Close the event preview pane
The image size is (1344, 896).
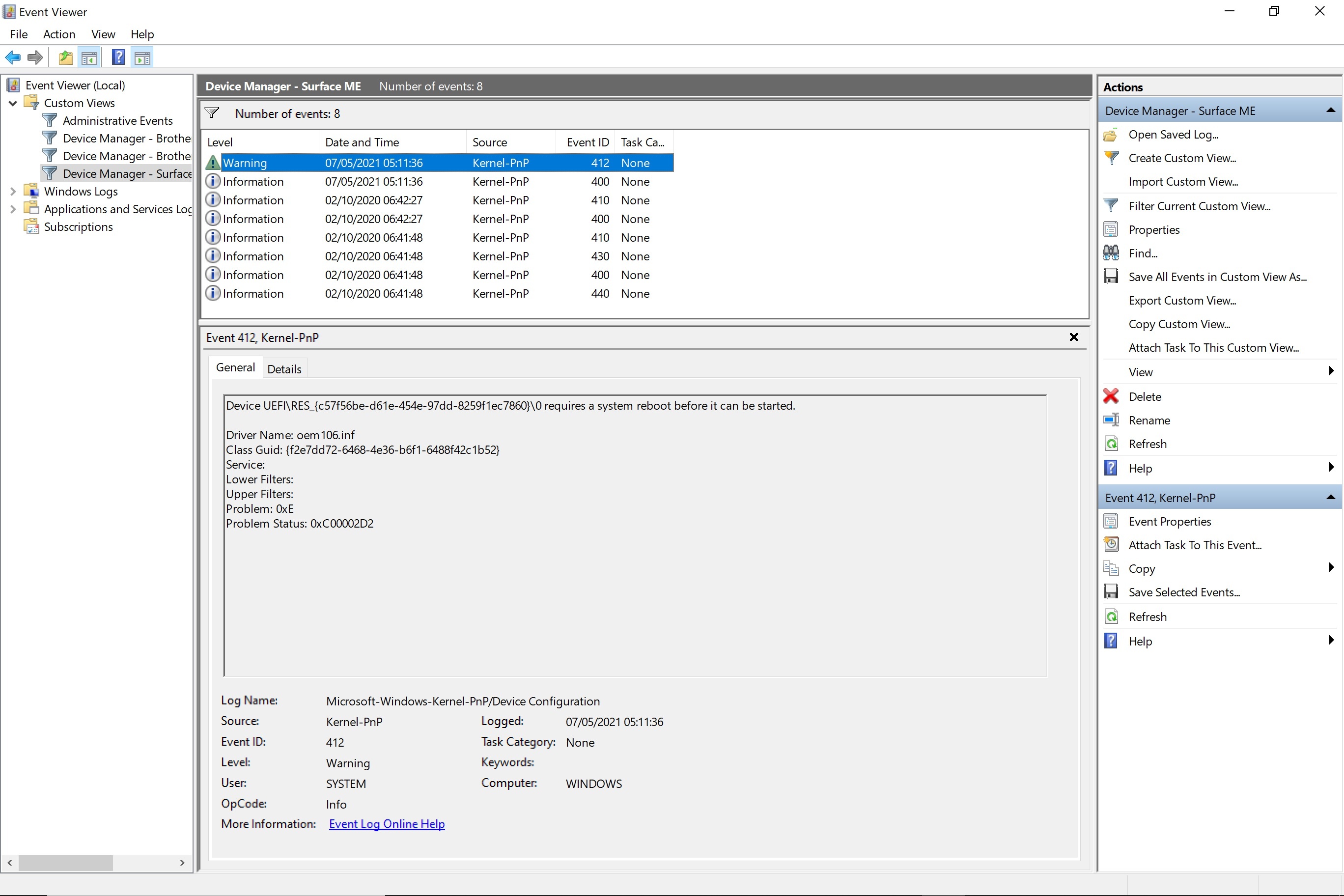tap(1074, 337)
